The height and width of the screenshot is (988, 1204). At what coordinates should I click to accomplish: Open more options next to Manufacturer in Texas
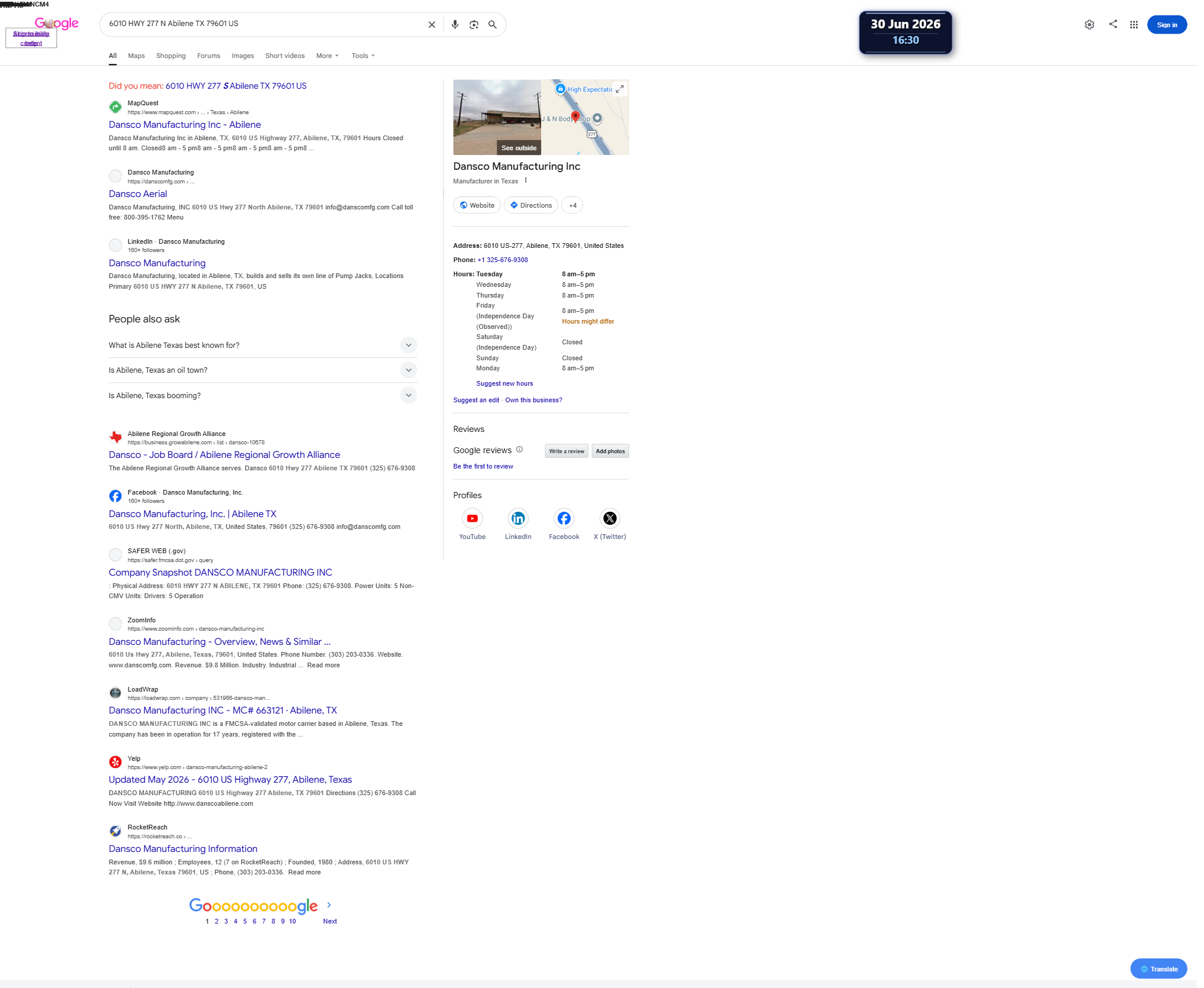526,180
